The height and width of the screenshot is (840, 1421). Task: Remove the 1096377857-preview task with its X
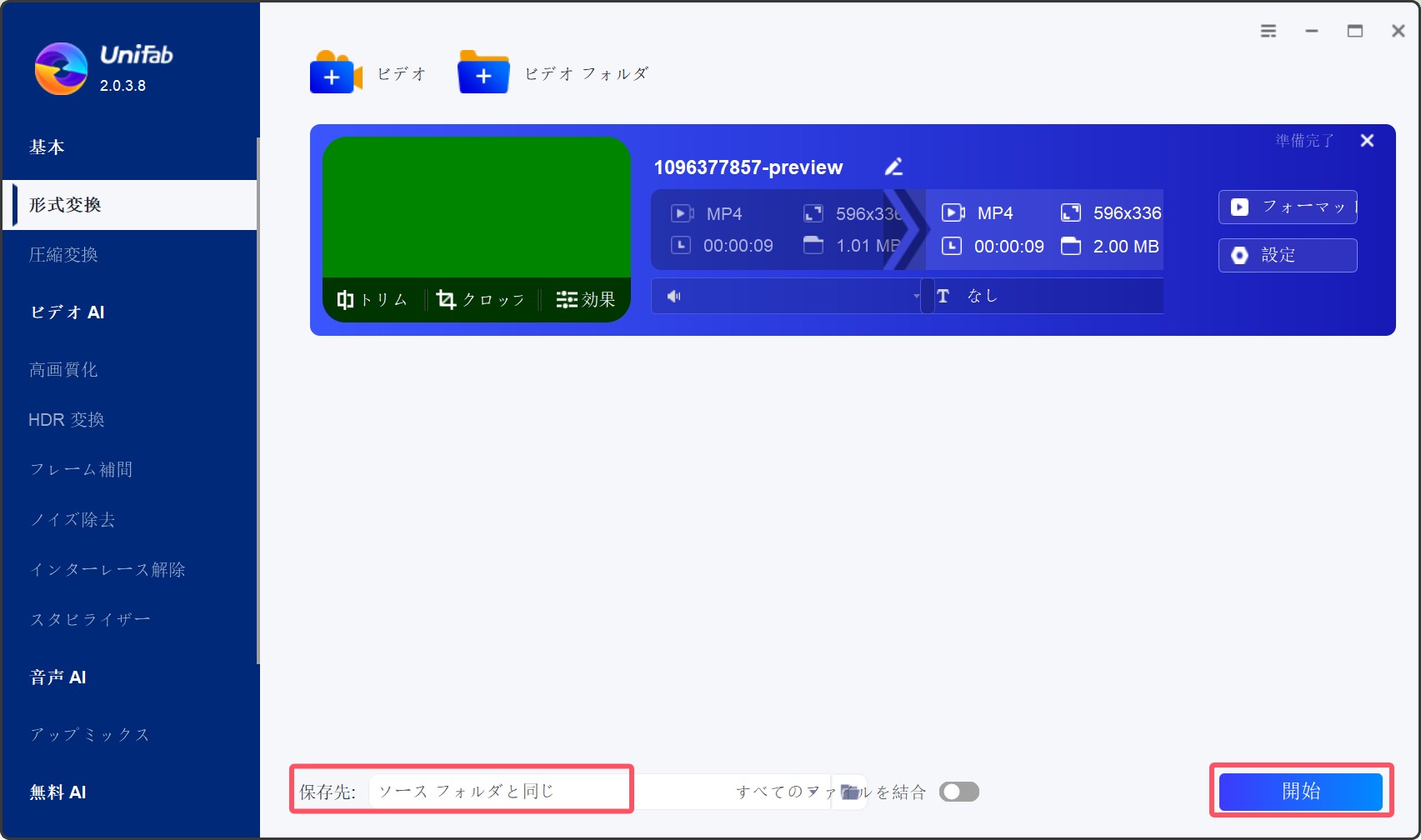[x=1367, y=140]
